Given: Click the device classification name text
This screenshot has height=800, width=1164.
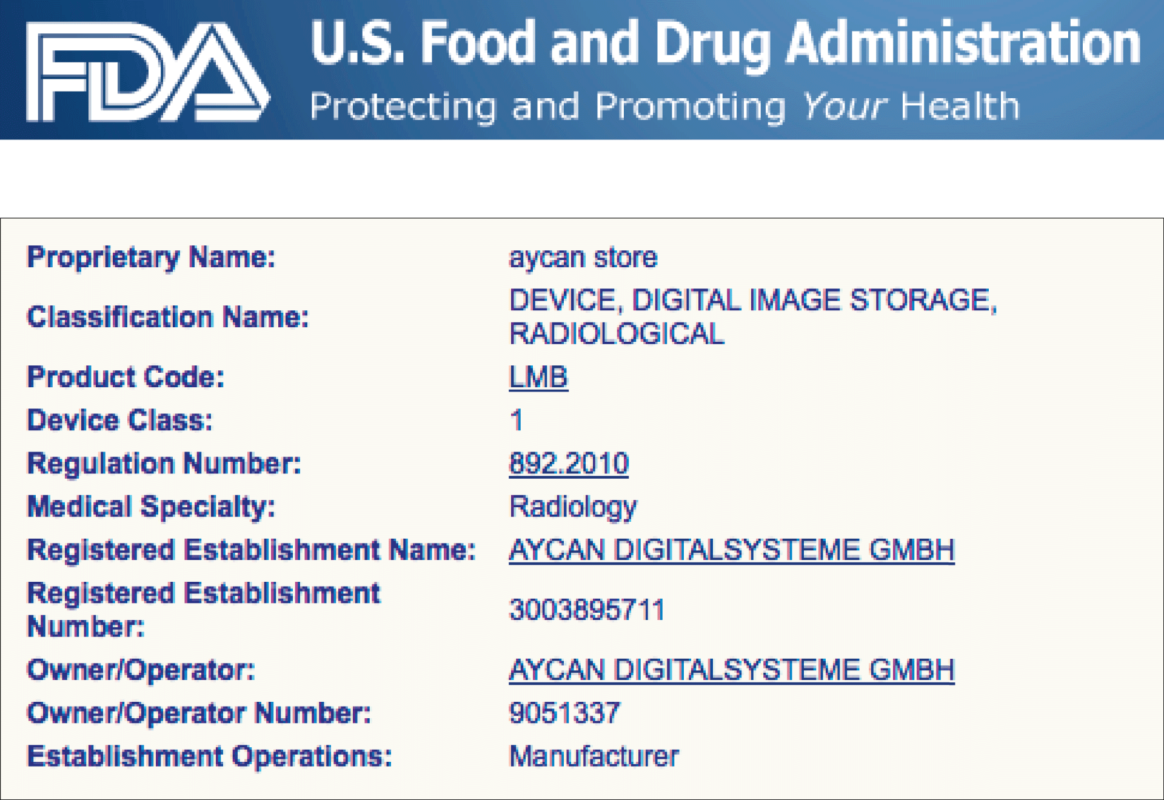Looking at the screenshot, I should [753, 317].
